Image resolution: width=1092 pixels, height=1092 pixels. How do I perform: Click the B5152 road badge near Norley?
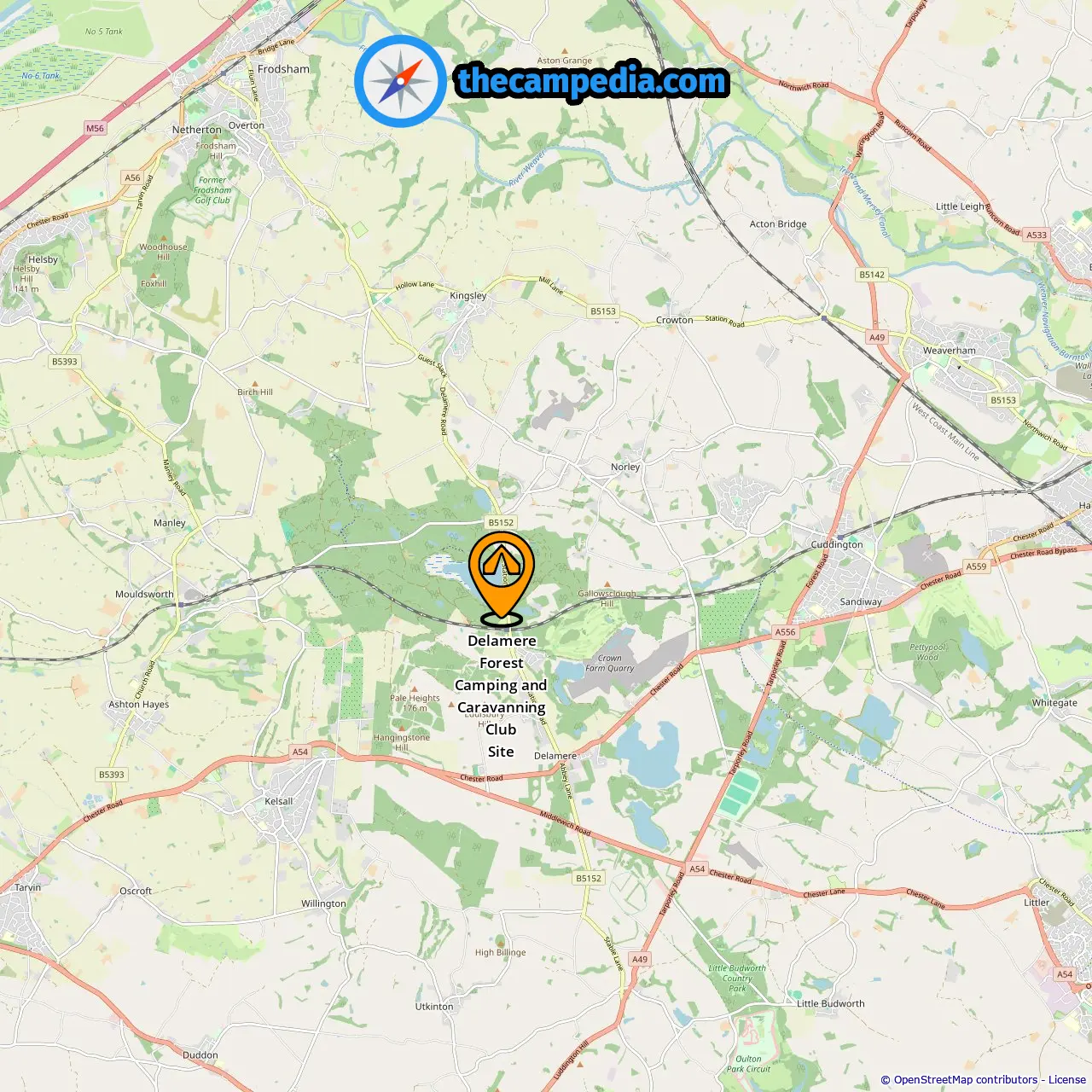point(501,523)
